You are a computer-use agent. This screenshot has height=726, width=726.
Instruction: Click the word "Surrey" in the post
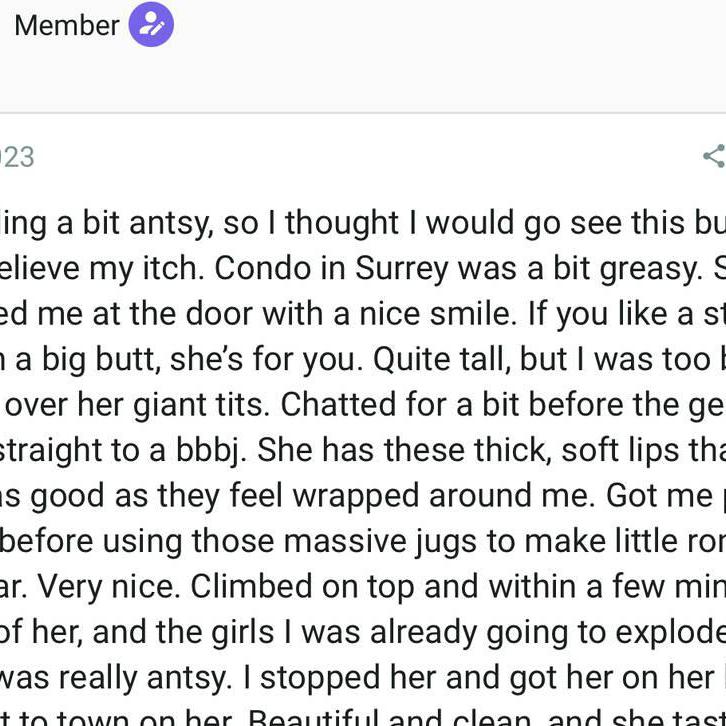(x=401, y=269)
